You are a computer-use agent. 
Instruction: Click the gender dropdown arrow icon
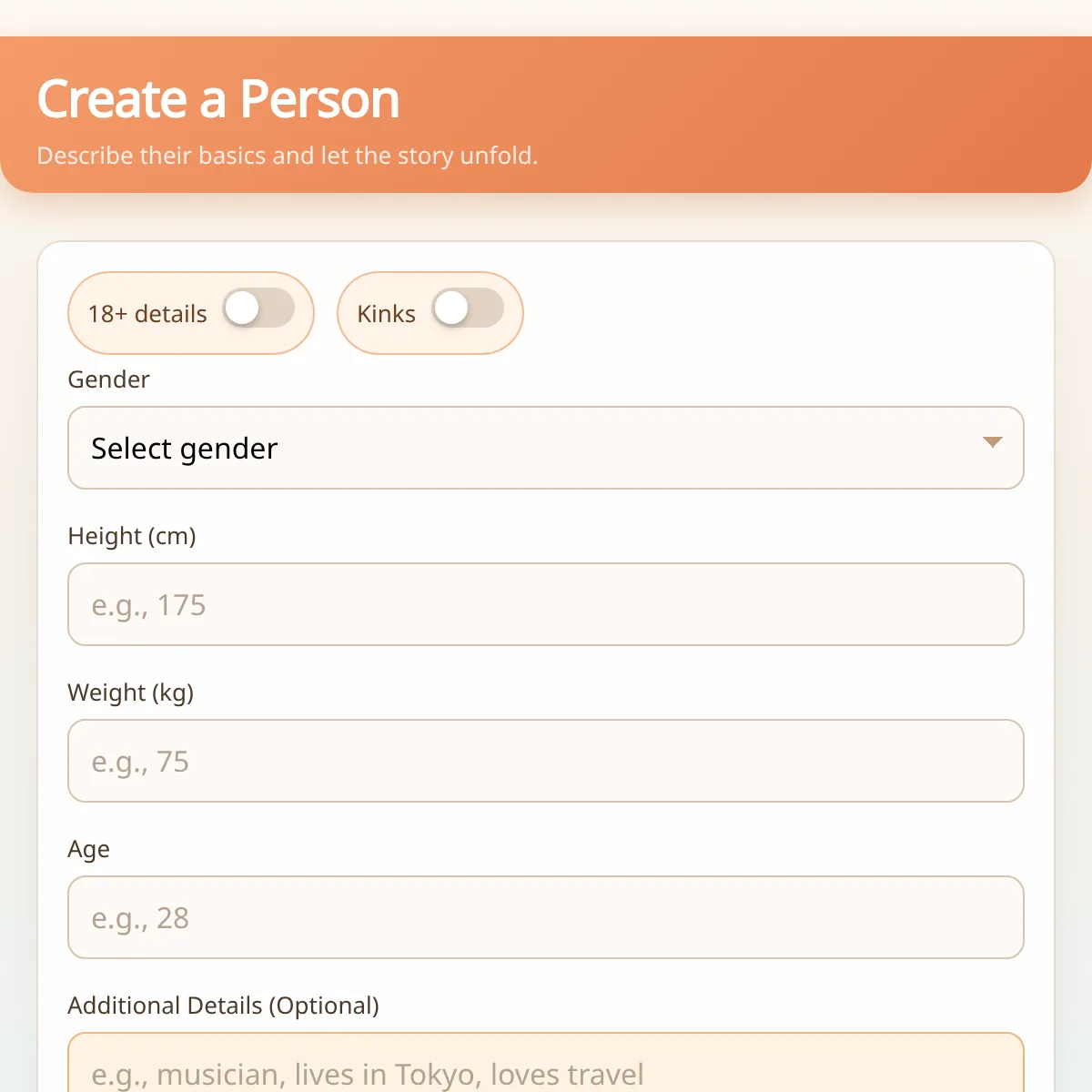(992, 442)
